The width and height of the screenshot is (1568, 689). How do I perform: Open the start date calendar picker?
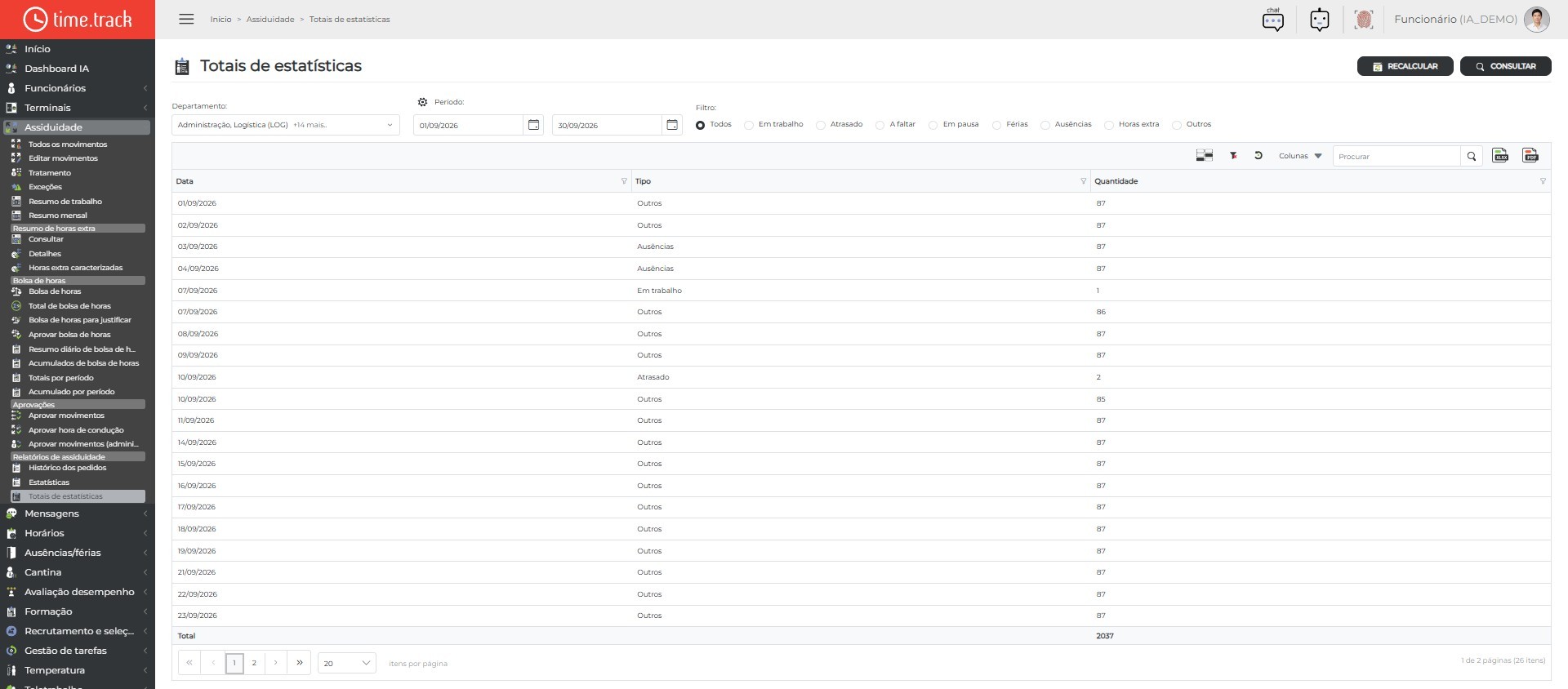533,125
